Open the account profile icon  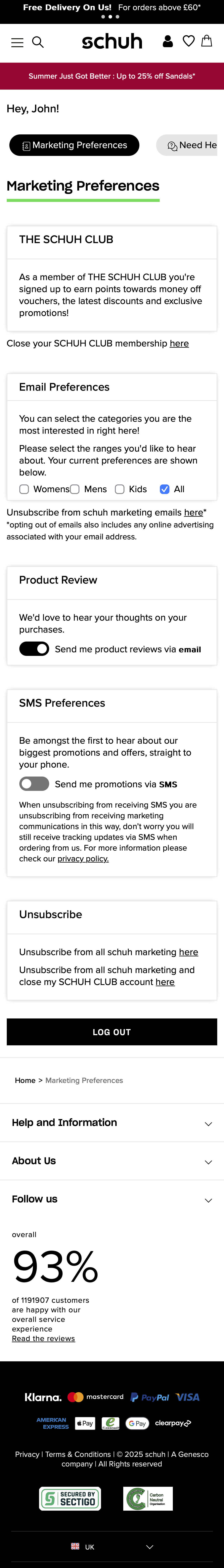168,41
